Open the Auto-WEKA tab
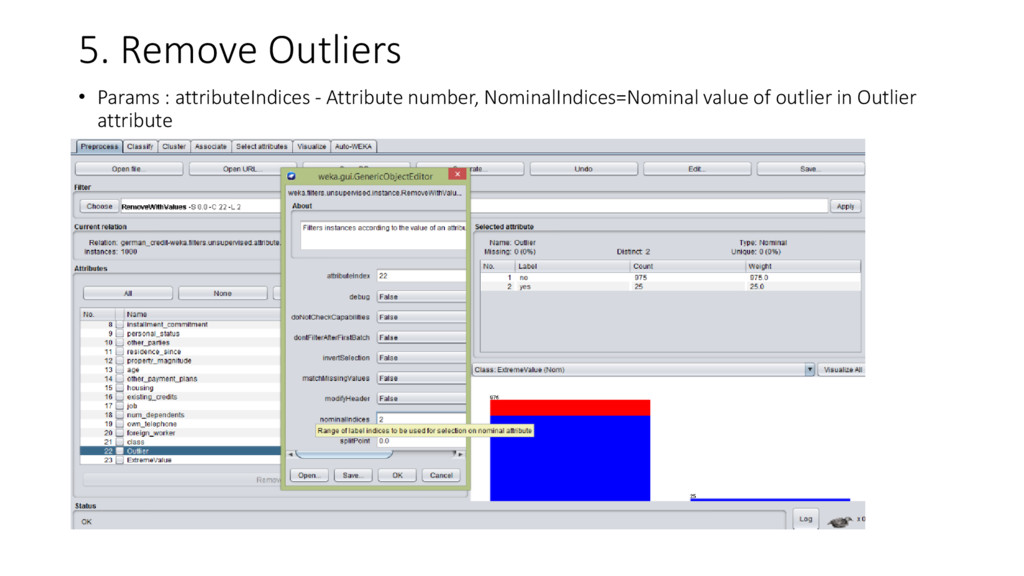This screenshot has width=1024, height=576. 353,147
